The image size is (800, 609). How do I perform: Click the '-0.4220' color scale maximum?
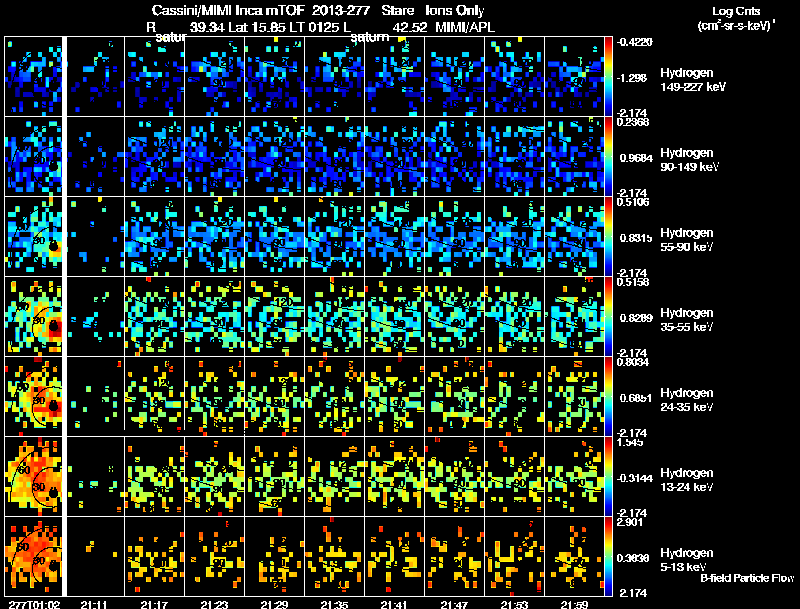pyautogui.click(x=634, y=42)
